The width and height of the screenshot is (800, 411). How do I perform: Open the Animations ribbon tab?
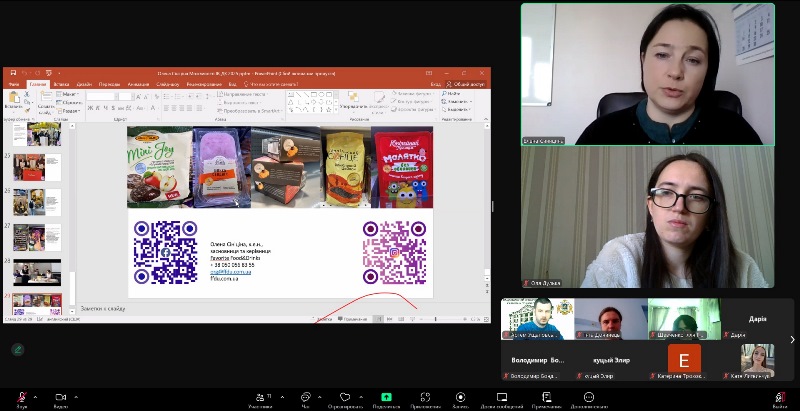click(138, 84)
